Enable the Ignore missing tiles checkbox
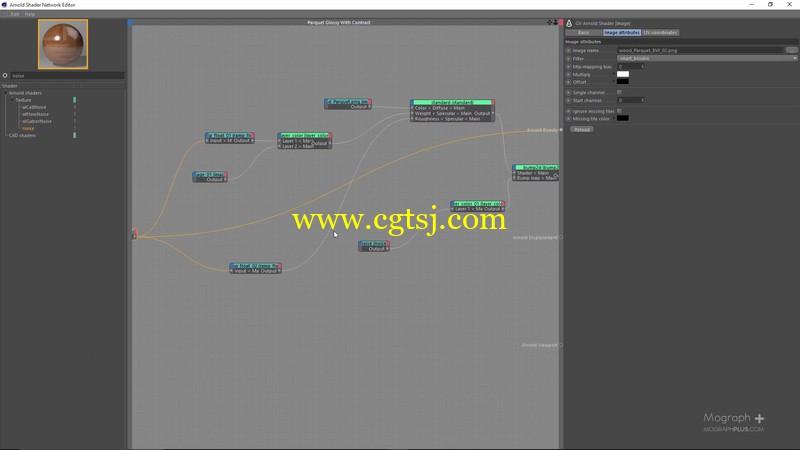Image resolution: width=800 pixels, height=450 pixels. [619, 111]
